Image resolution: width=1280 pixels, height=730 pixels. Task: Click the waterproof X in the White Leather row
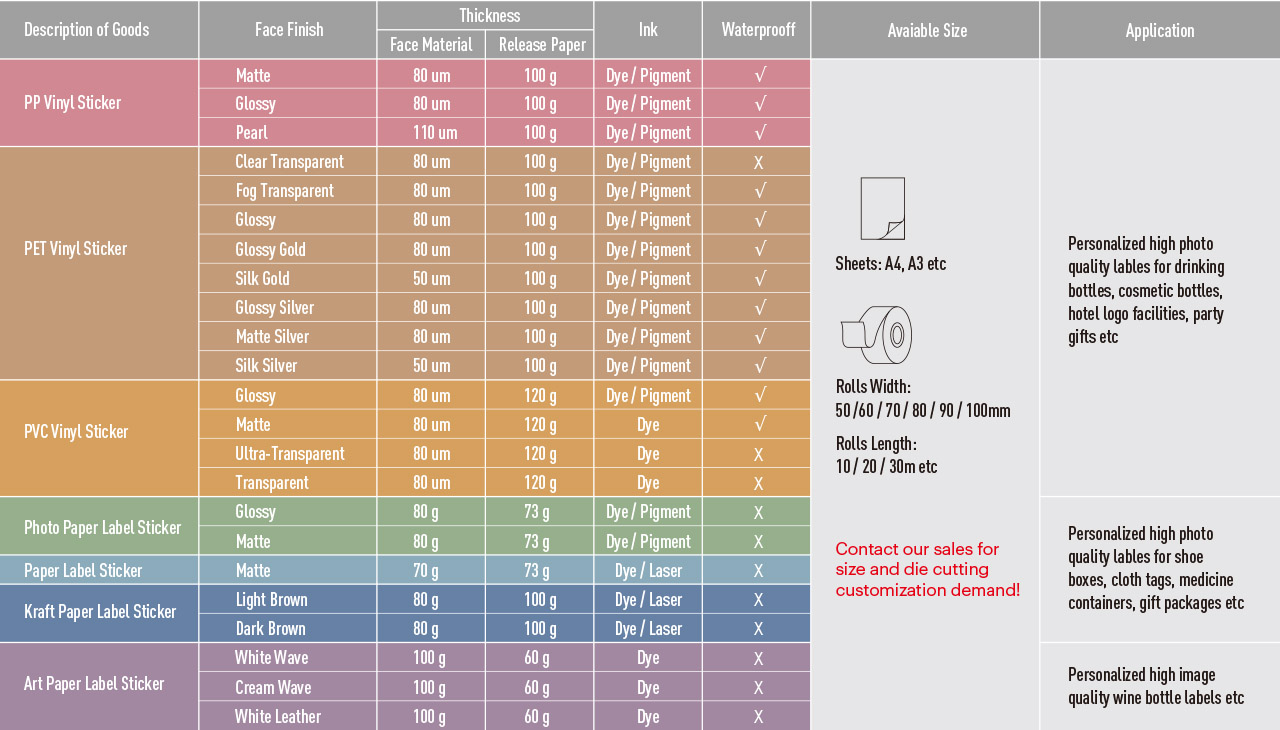click(x=758, y=717)
